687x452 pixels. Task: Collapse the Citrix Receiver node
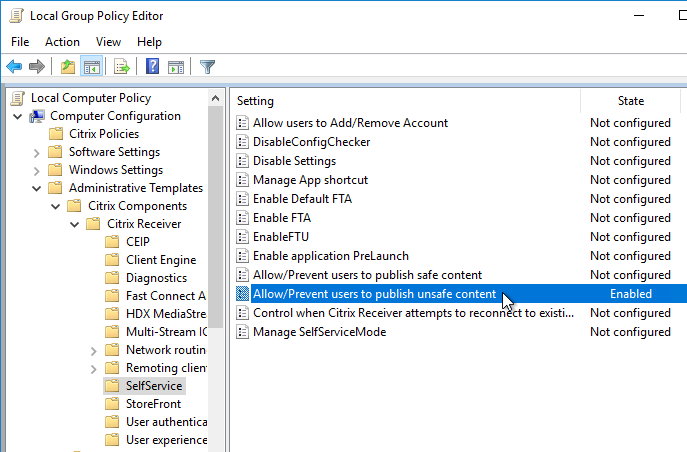click(75, 224)
